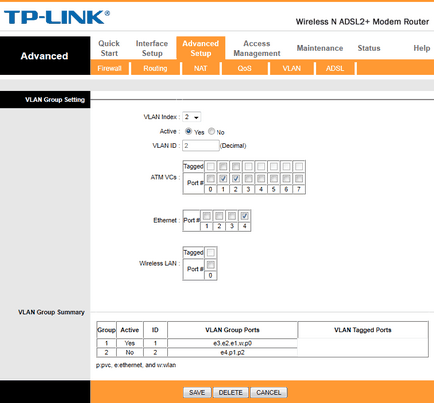Open the Status tab
434x403 pixels.
point(369,48)
